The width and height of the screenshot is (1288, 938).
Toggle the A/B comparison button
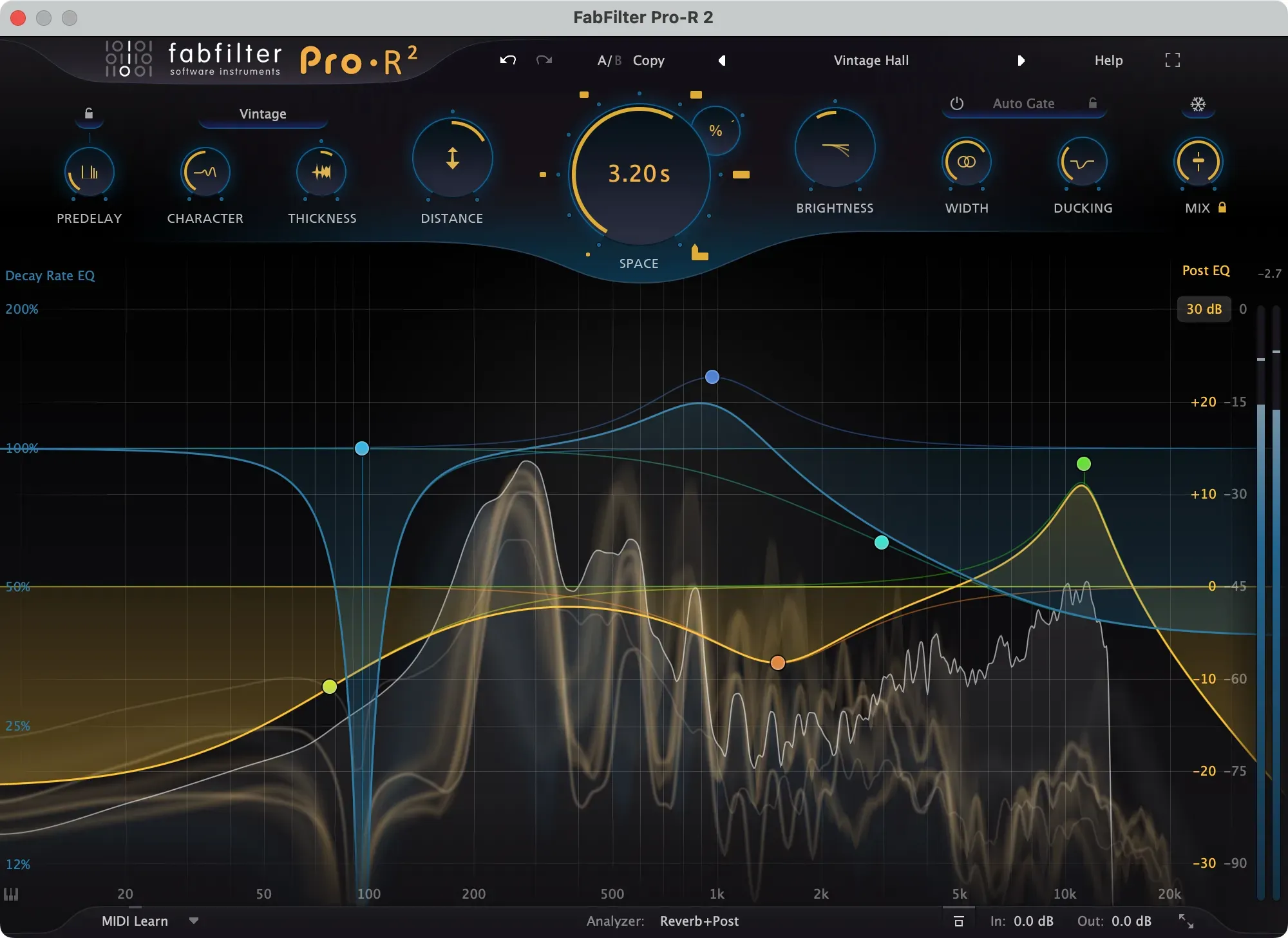coord(609,61)
